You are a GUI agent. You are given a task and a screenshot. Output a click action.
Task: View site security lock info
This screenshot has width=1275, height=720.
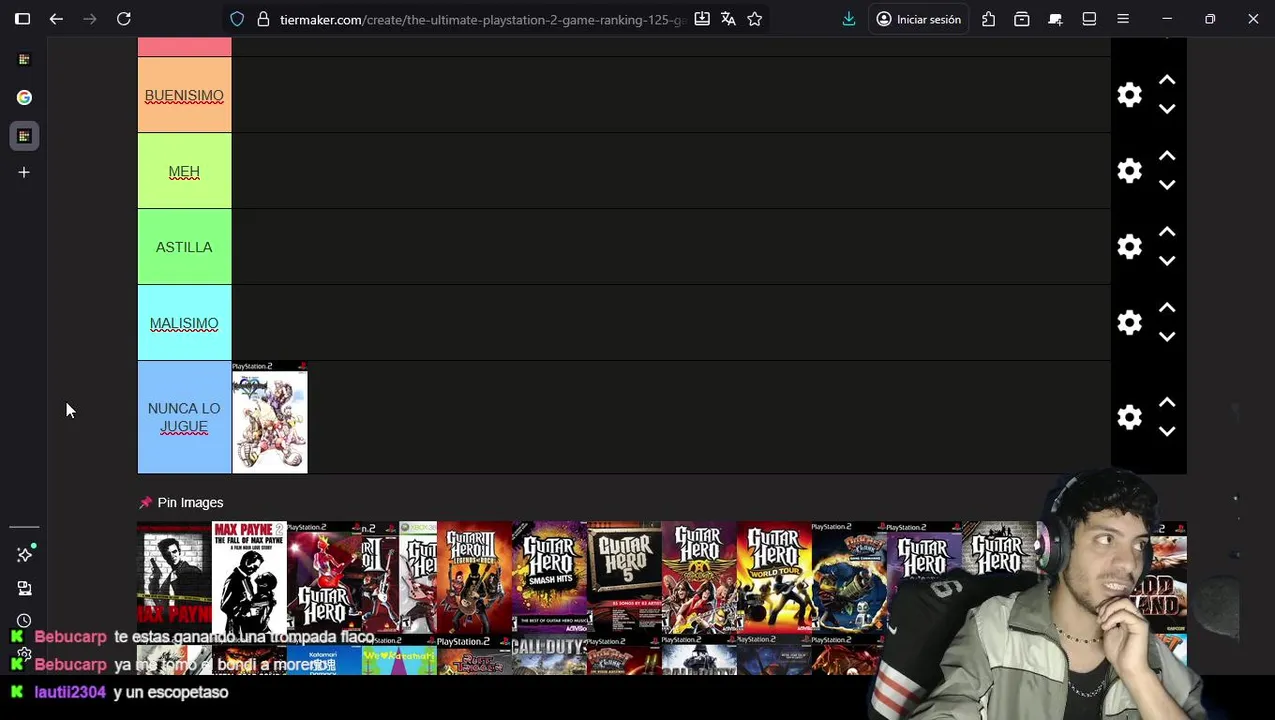(x=263, y=19)
